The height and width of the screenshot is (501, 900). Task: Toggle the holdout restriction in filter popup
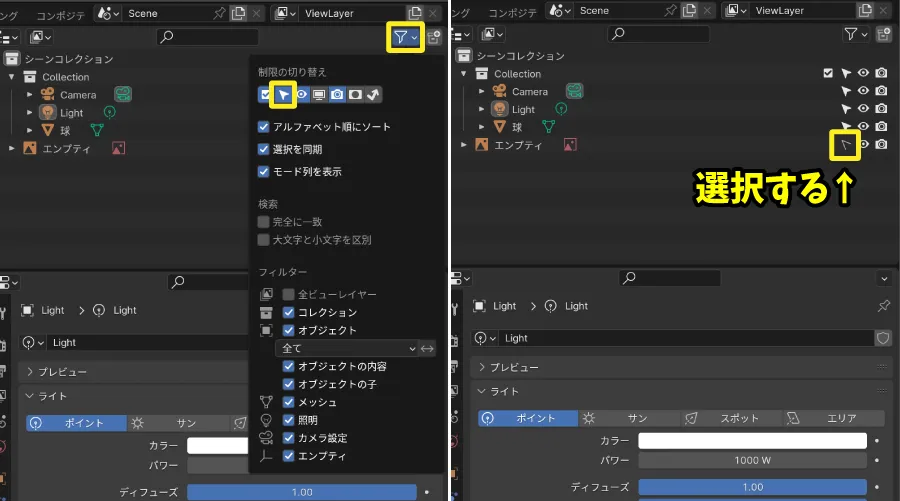click(355, 95)
